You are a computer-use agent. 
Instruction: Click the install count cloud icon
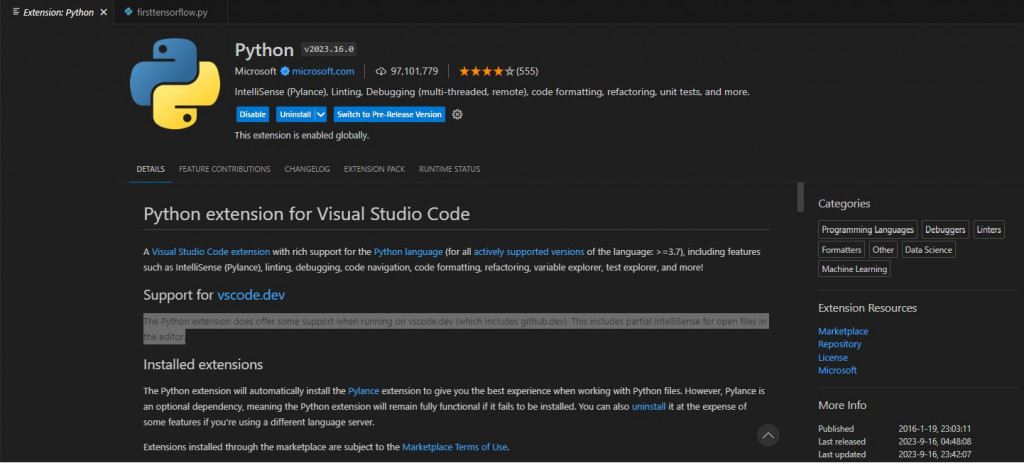[381, 71]
